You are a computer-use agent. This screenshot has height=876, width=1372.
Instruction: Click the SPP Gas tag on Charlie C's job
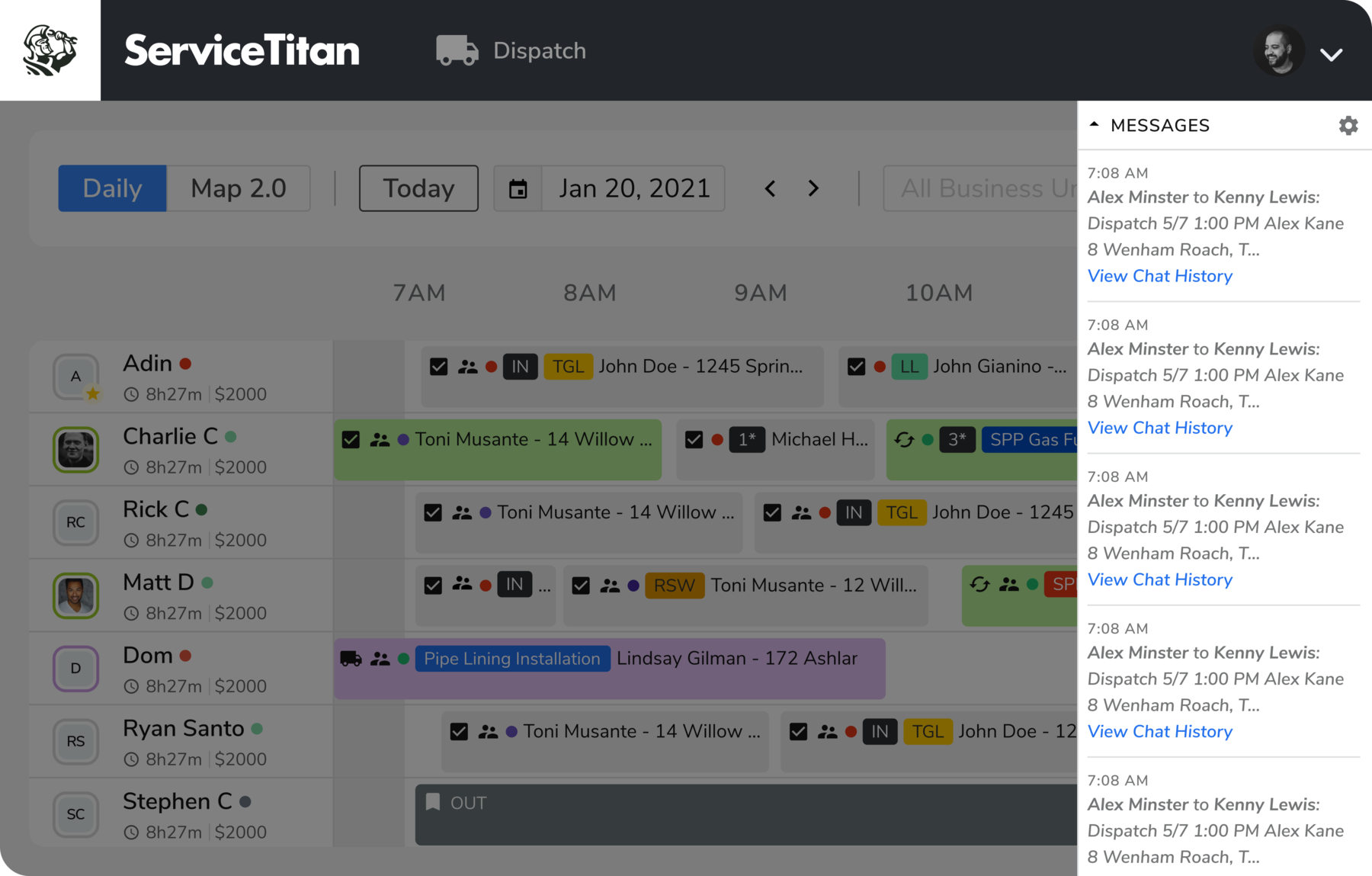[x=1030, y=440]
